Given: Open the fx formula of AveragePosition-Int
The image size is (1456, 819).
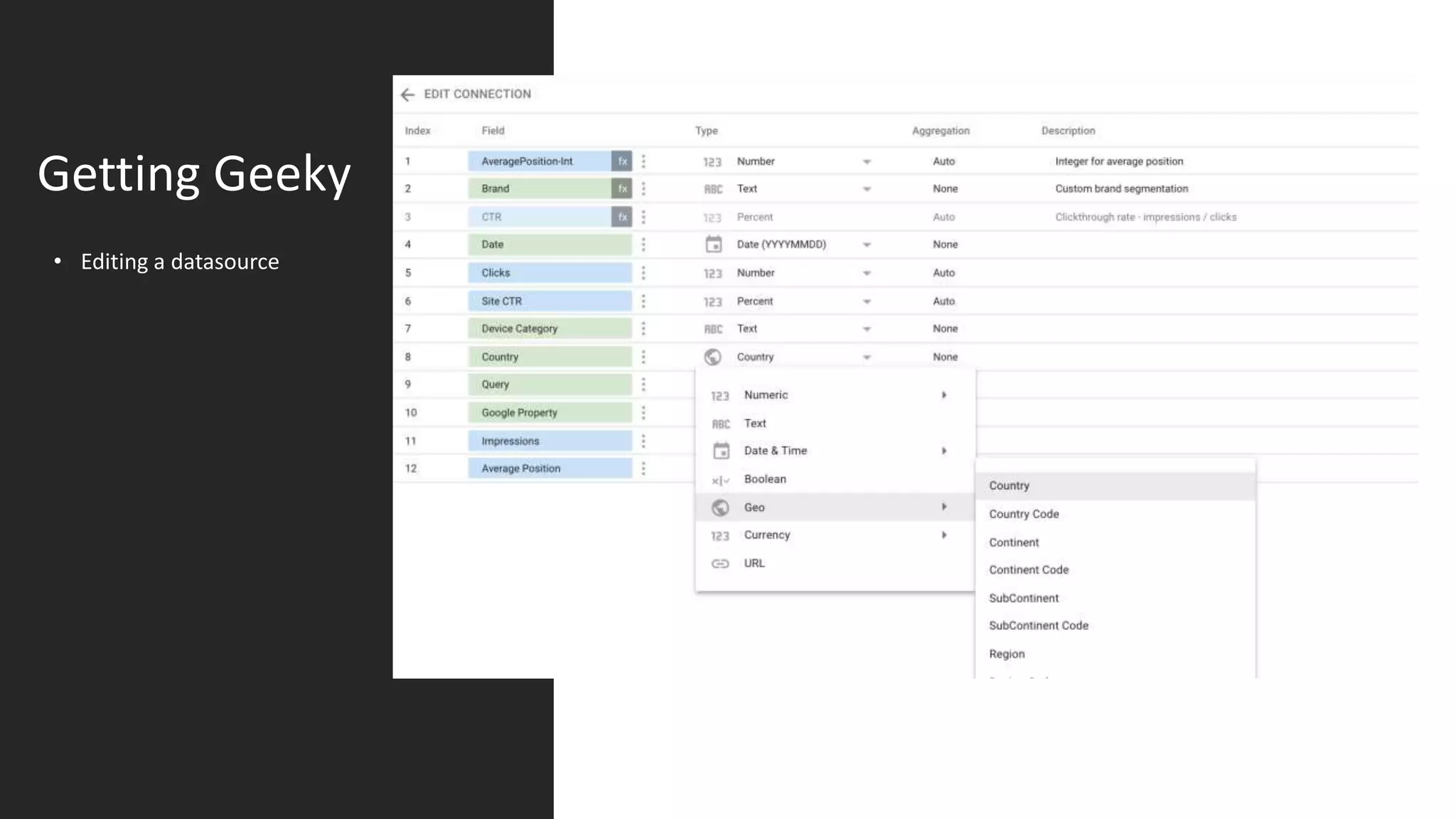Looking at the screenshot, I should click(622, 161).
